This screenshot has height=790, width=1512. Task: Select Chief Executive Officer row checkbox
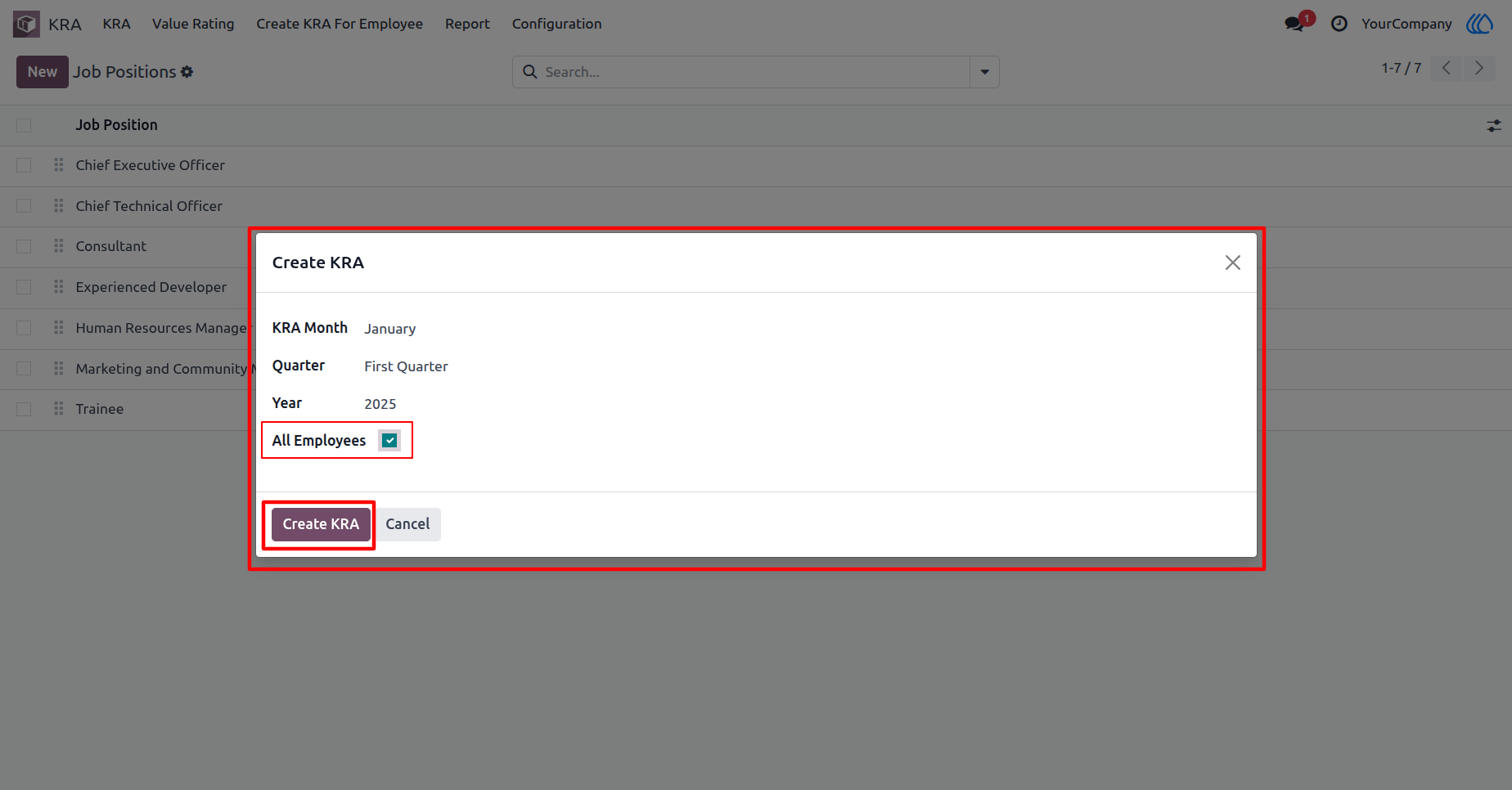tap(24, 165)
